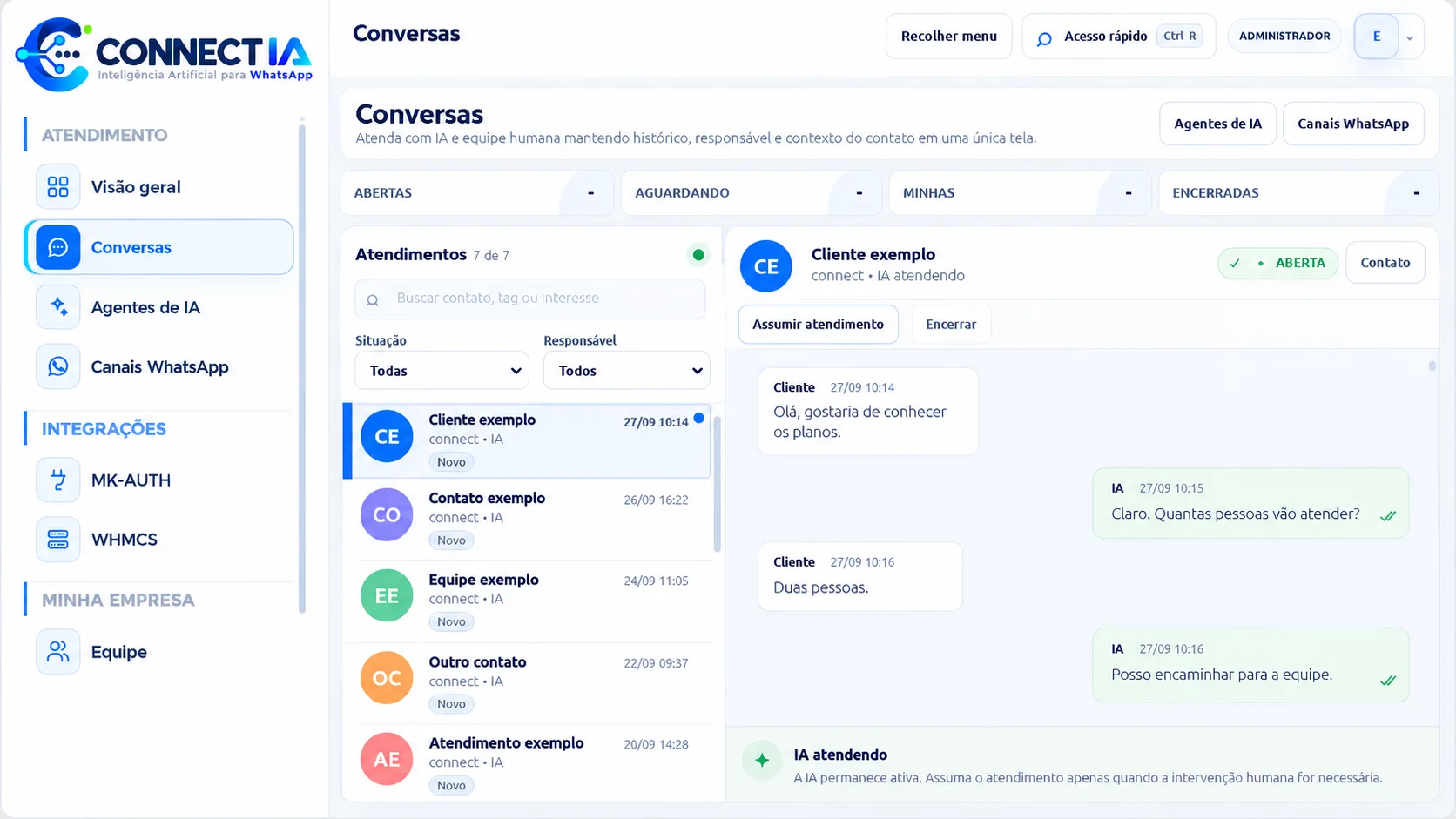This screenshot has width=1456, height=819.
Task: Expand the user menu chevron
Action: [x=1410, y=37]
